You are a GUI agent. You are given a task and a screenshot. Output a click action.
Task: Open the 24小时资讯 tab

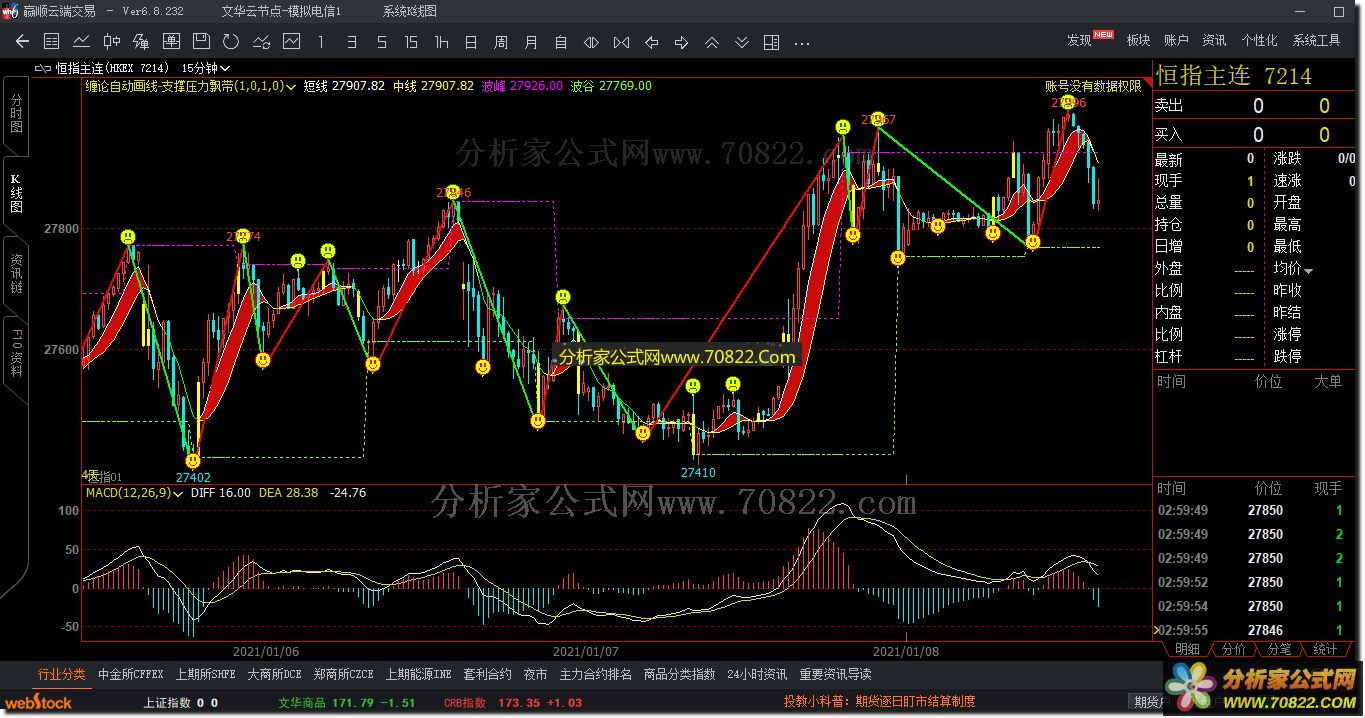[x=757, y=674]
